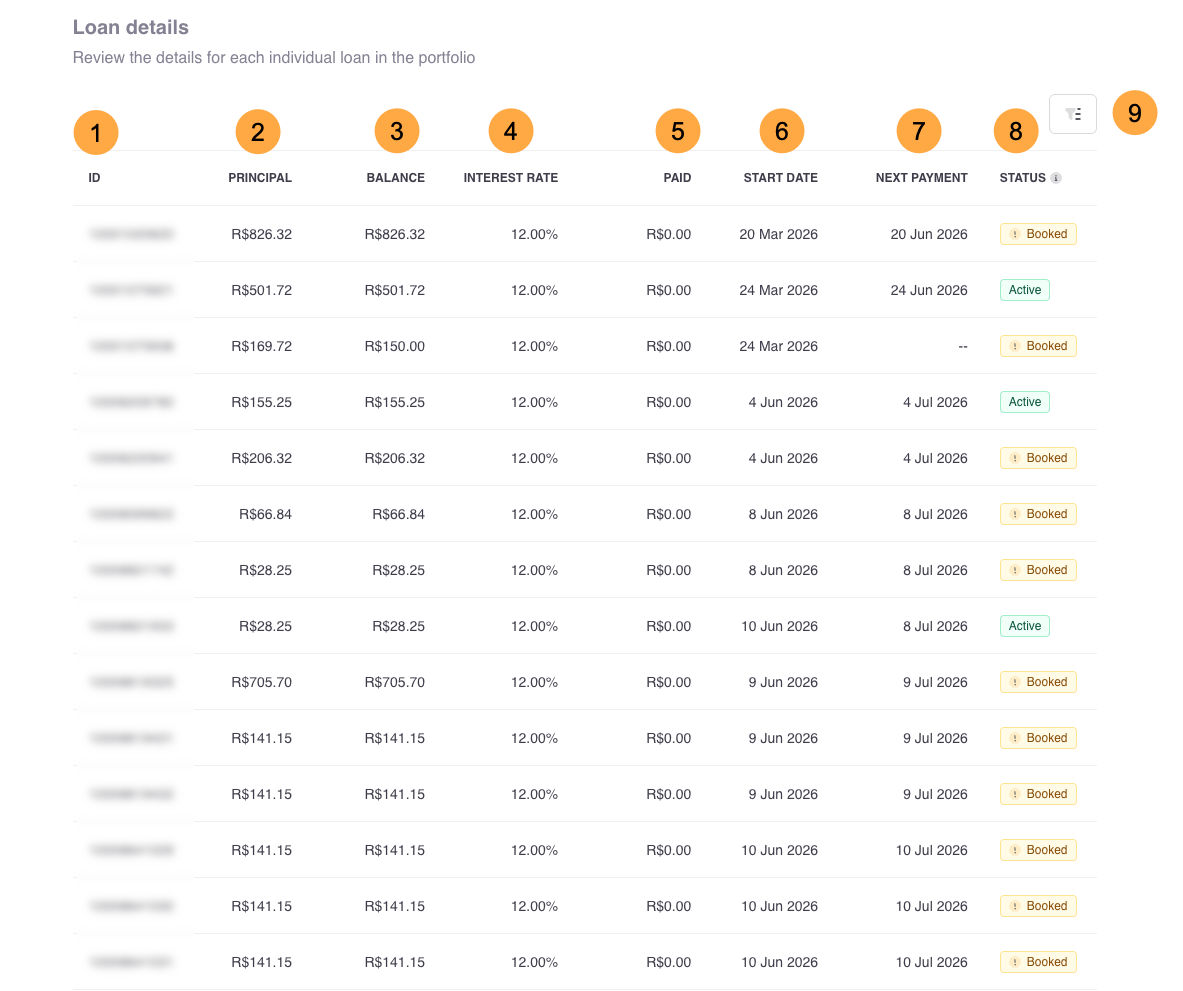Click the Booked badge in R$705.70 row
The image size is (1183, 991).
[x=1038, y=682]
